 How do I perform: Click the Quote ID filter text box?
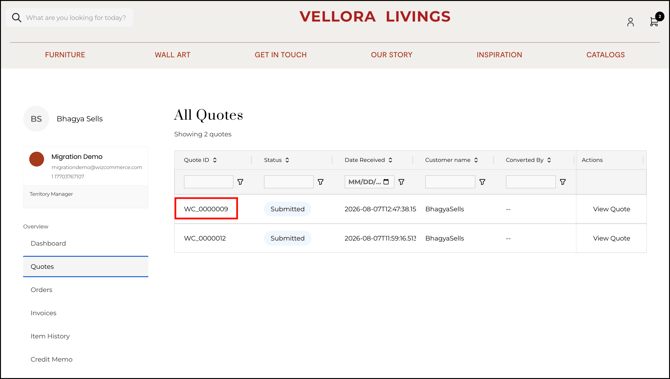tap(209, 182)
